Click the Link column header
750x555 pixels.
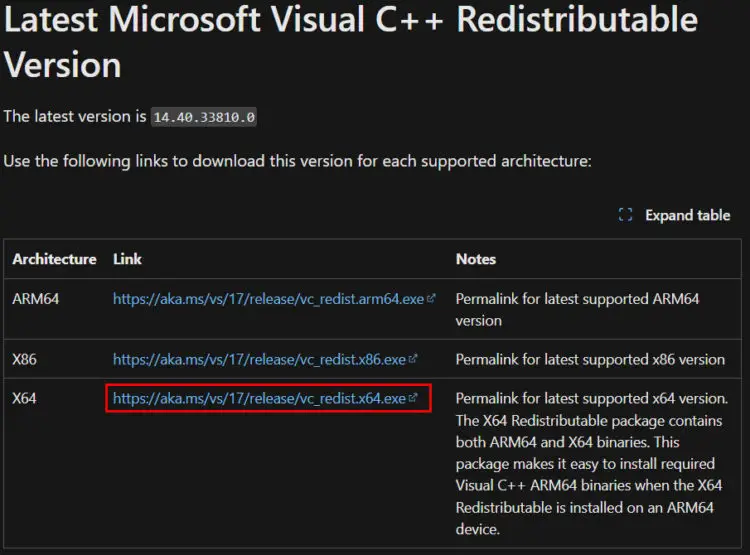pyautogui.click(x=127, y=259)
